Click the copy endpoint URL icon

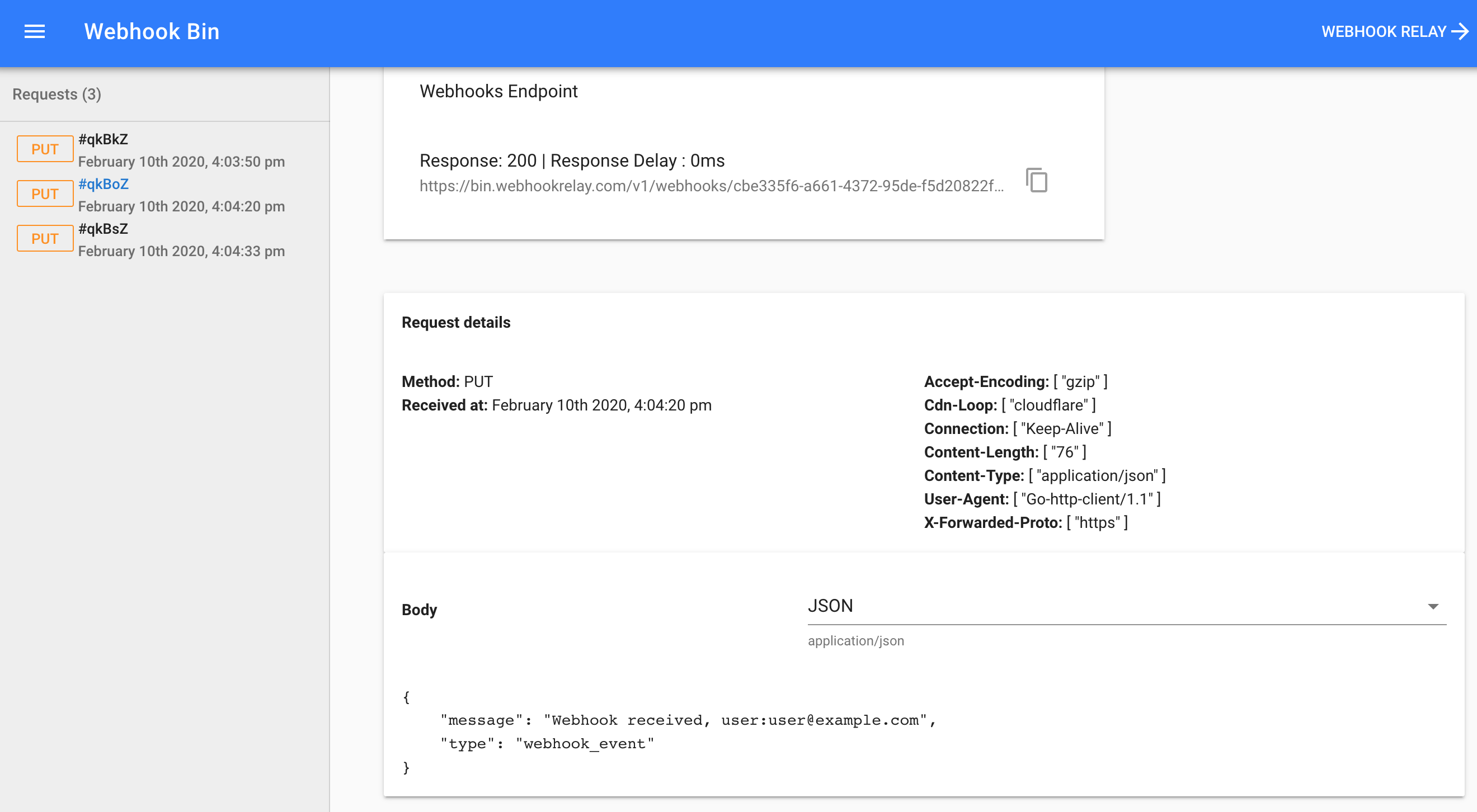pos(1037,181)
